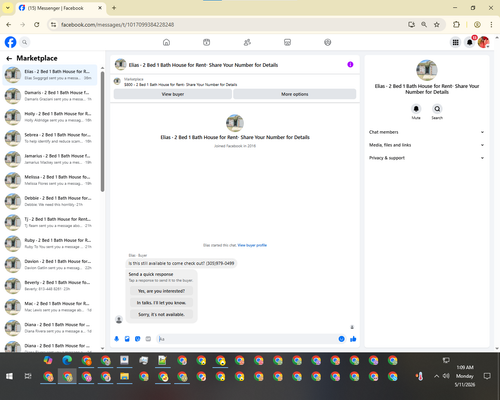500x400 pixels.
Task: Open Beverly conversation in list
Action: point(50,285)
